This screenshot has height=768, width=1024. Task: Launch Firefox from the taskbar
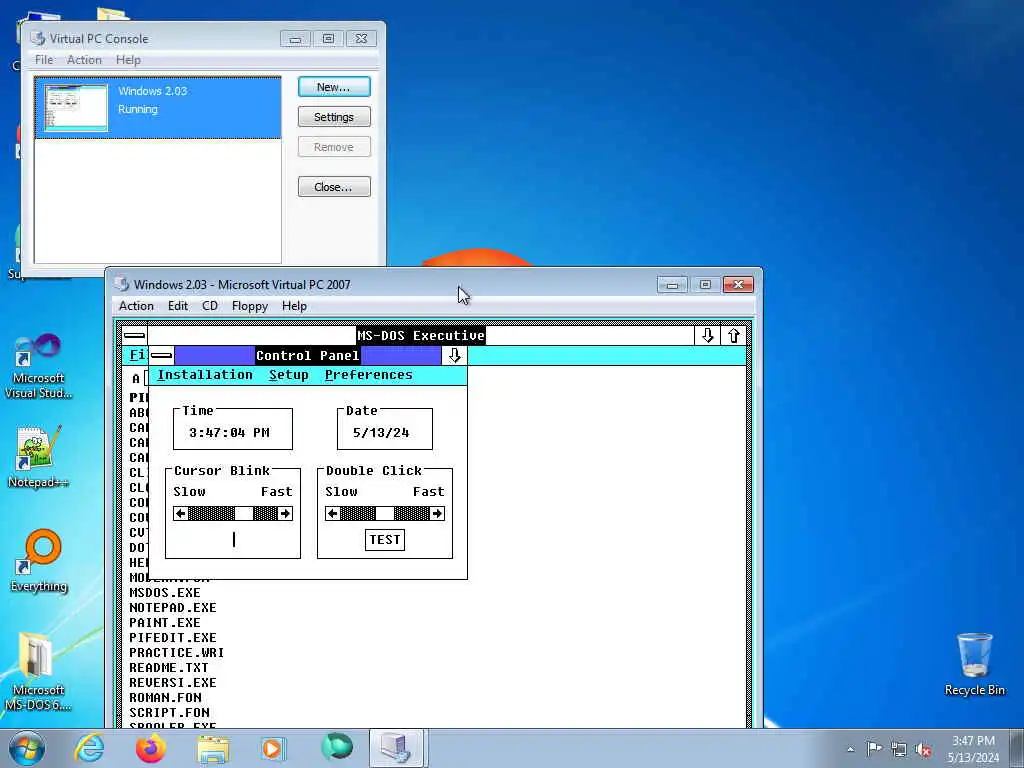click(x=150, y=748)
